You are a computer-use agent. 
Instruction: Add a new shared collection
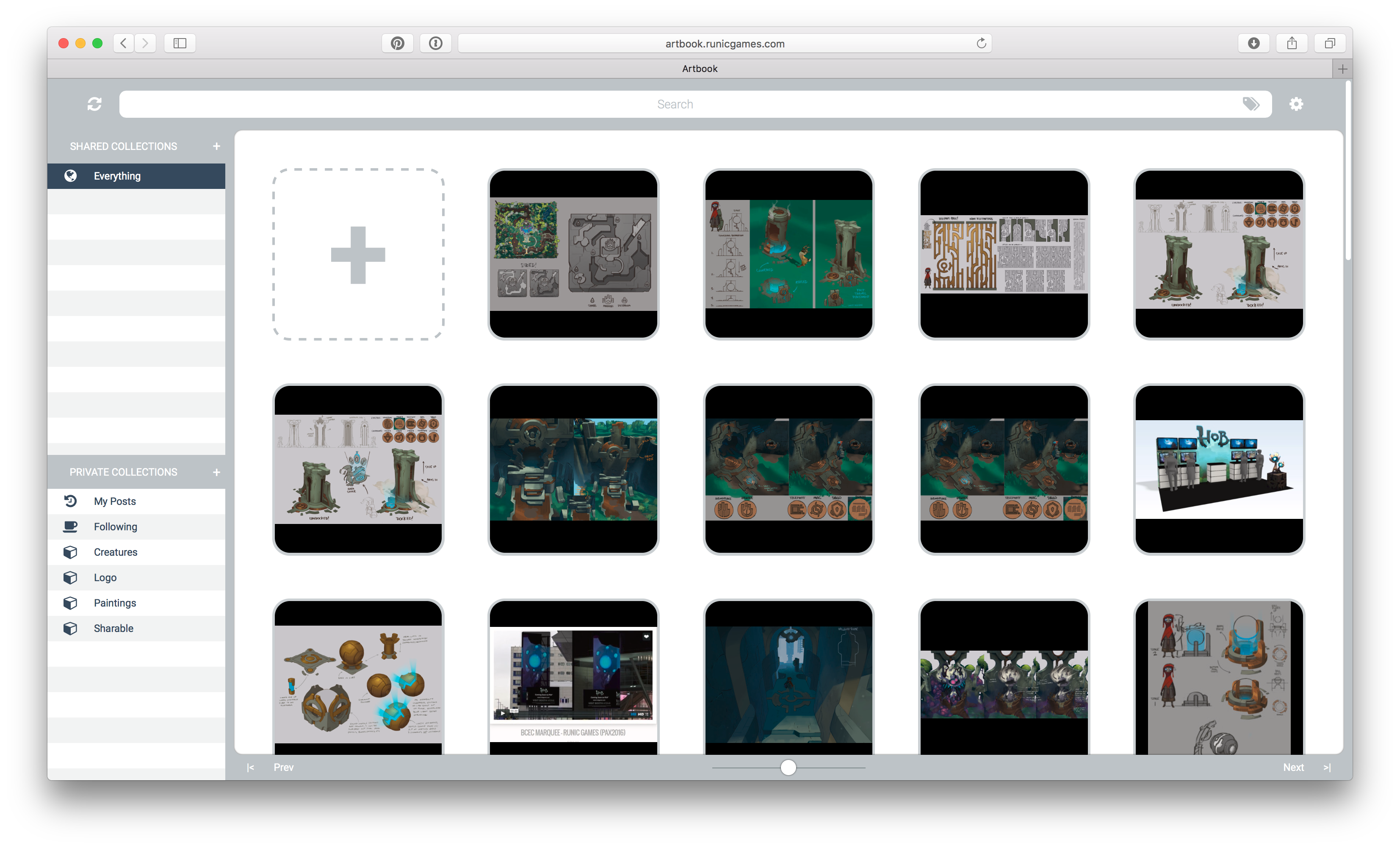[216, 146]
